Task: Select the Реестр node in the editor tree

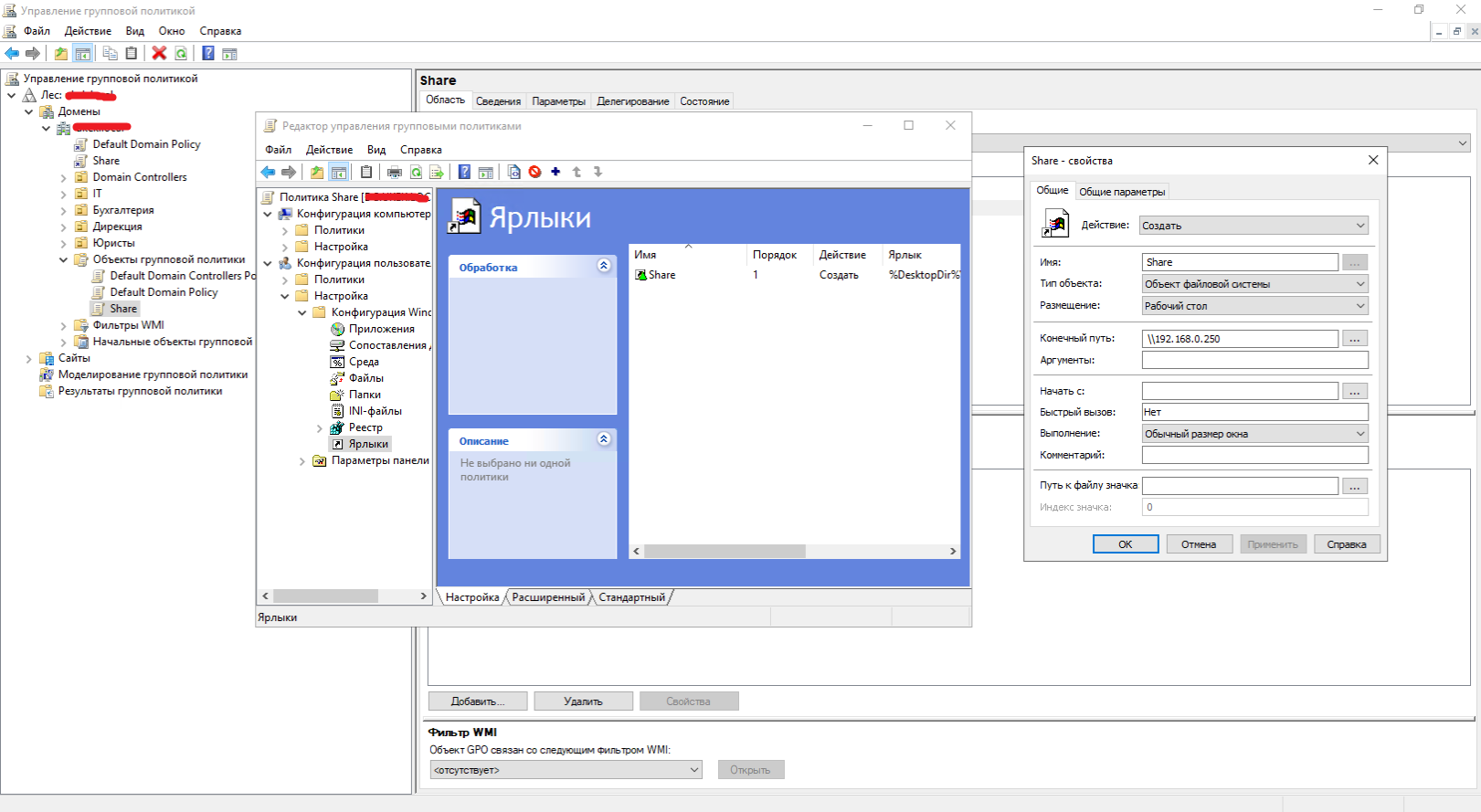Action: (365, 427)
